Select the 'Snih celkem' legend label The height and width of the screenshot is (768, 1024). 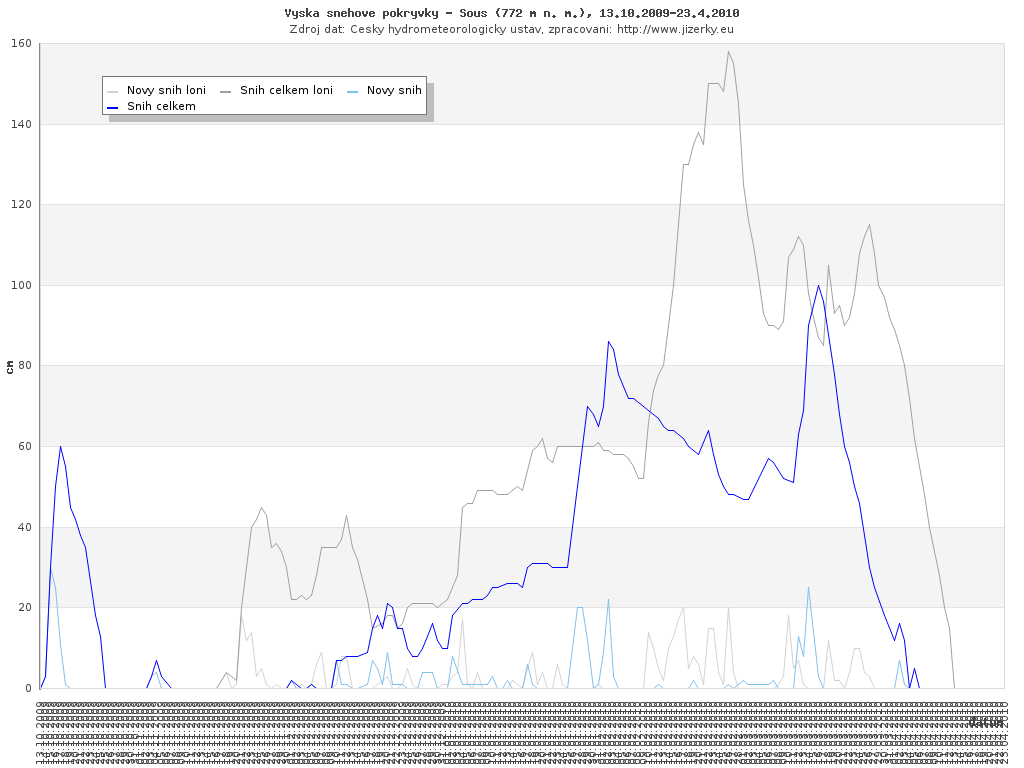161,106
